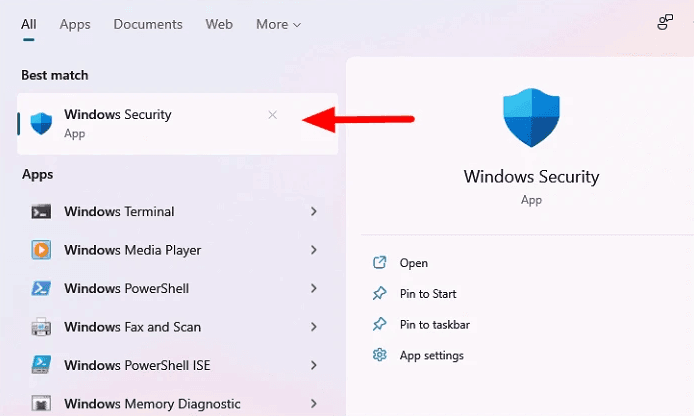
Task: Switch to the Apps search tab
Action: [x=75, y=24]
